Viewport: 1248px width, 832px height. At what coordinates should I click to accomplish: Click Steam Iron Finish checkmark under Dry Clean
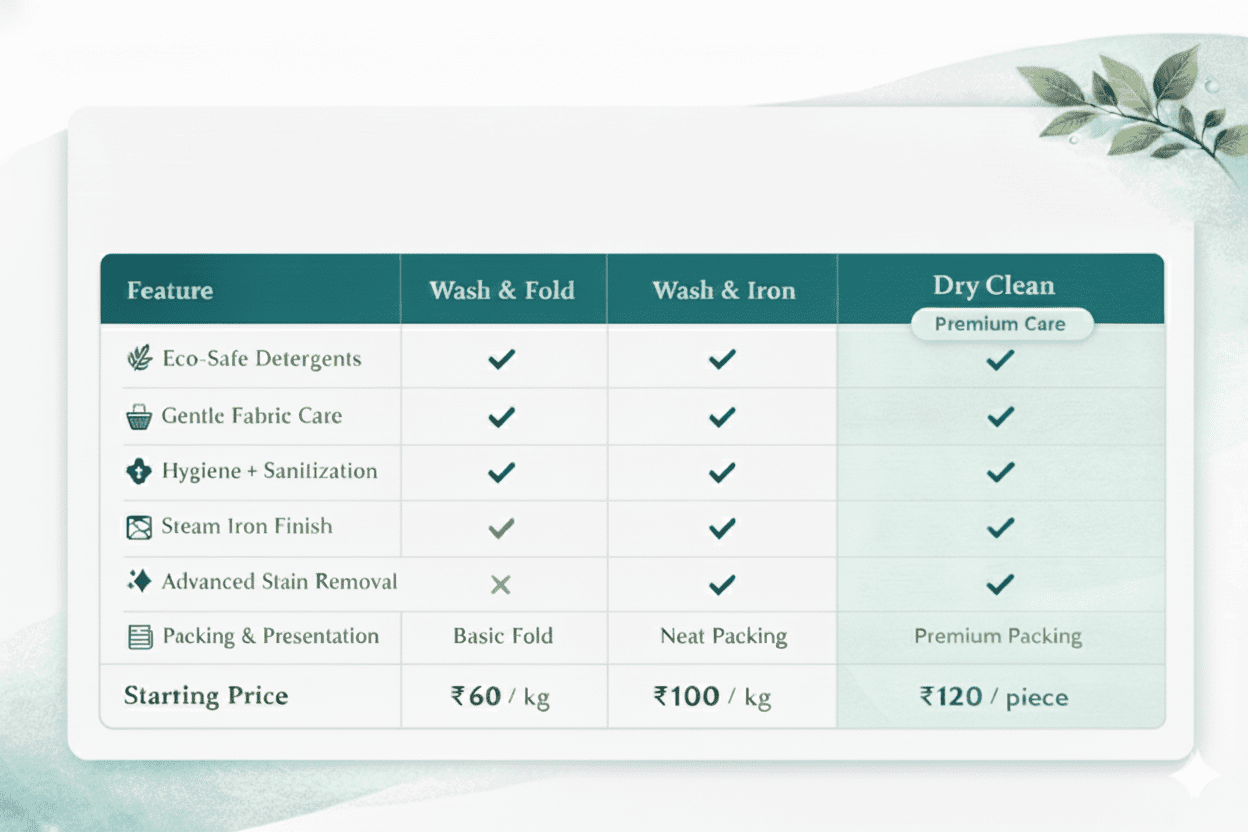[1000, 527]
